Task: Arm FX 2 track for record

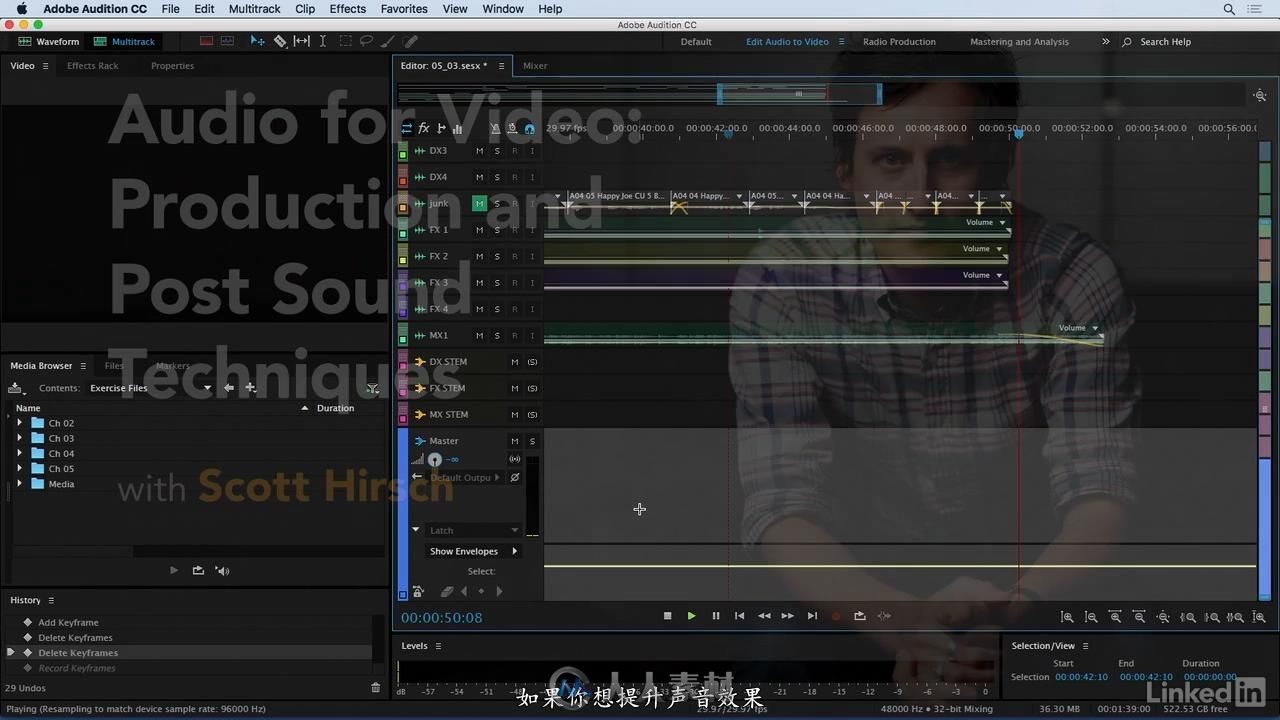Action: point(515,256)
